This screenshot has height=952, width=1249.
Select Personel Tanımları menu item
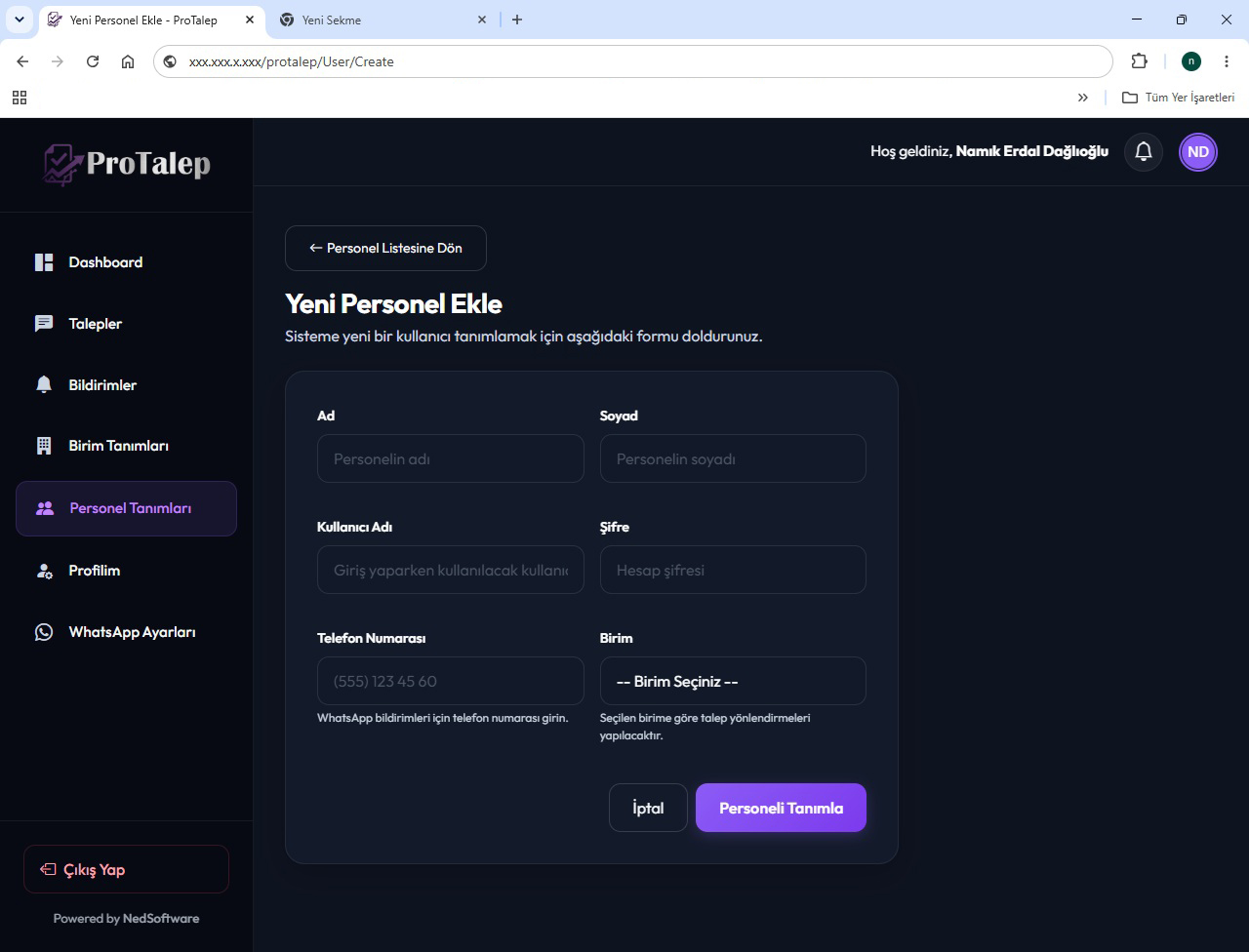click(126, 508)
